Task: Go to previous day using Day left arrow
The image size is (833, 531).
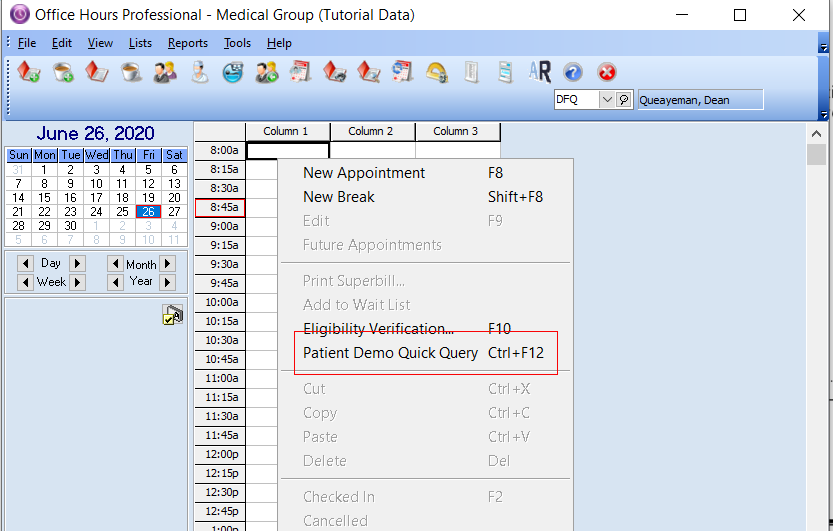Action: (x=25, y=263)
